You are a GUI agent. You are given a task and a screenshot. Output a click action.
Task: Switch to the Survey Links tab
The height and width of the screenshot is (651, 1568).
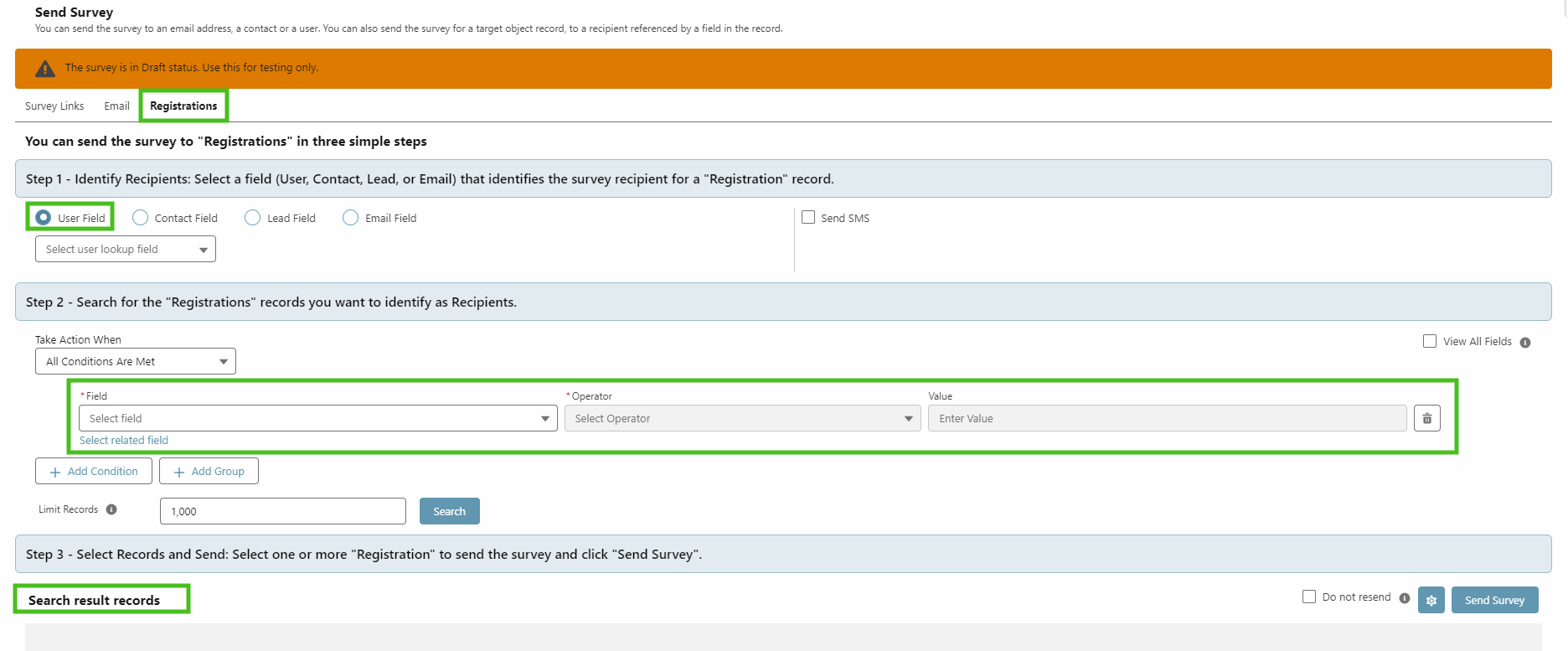click(x=54, y=106)
